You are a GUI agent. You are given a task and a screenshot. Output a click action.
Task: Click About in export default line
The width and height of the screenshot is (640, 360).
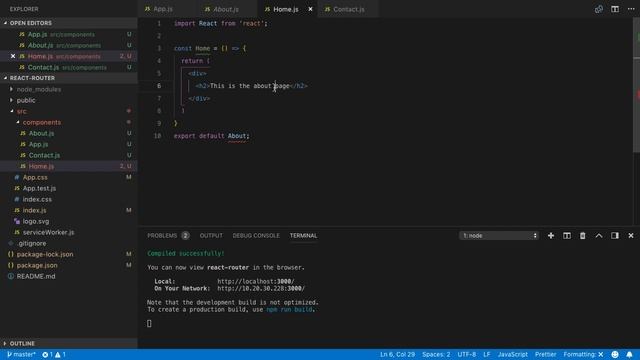point(237,136)
